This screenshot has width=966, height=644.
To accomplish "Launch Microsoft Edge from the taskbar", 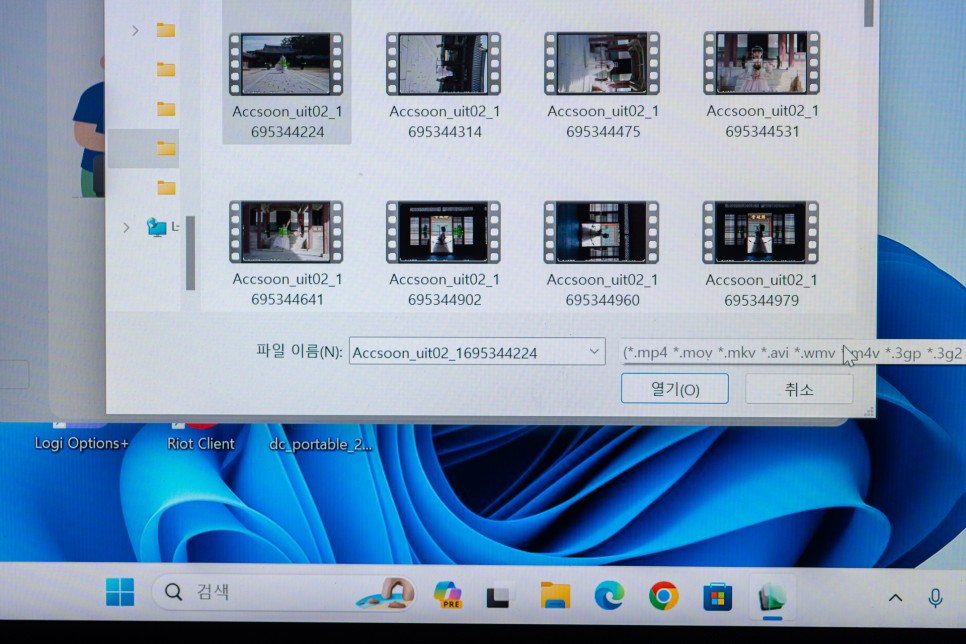I will [609, 595].
